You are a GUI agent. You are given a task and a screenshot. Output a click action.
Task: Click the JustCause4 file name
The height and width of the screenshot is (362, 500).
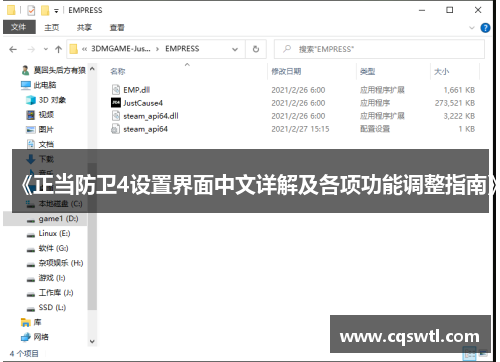click(143, 103)
